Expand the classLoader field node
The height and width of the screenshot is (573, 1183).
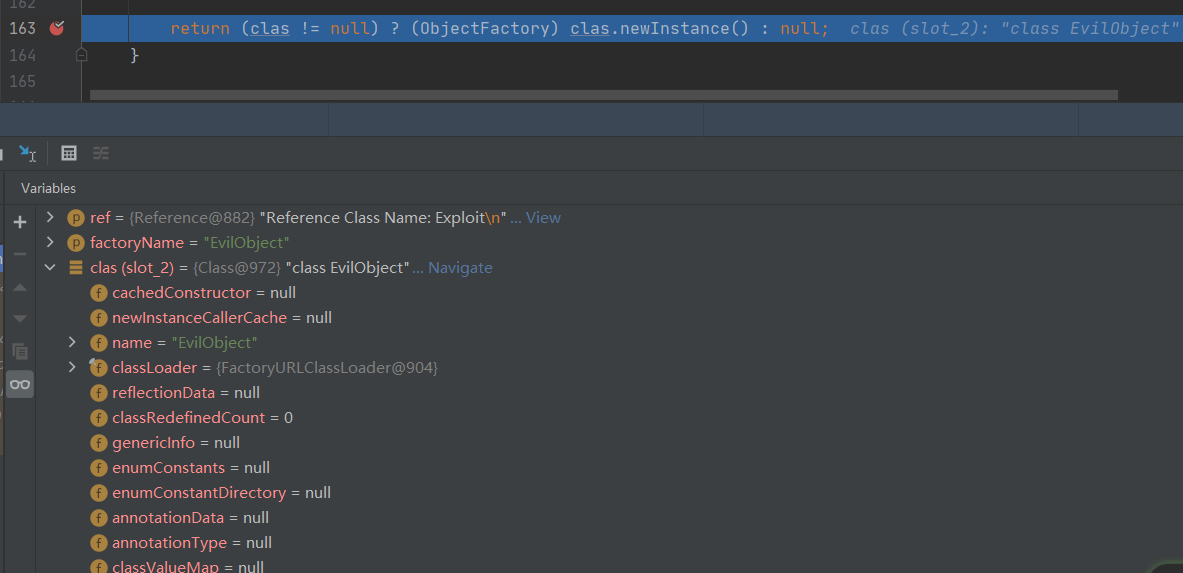[72, 367]
